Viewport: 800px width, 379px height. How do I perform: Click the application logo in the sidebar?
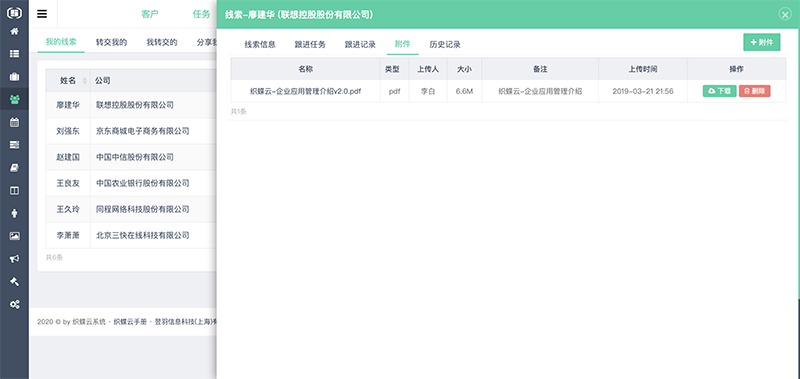(14, 13)
